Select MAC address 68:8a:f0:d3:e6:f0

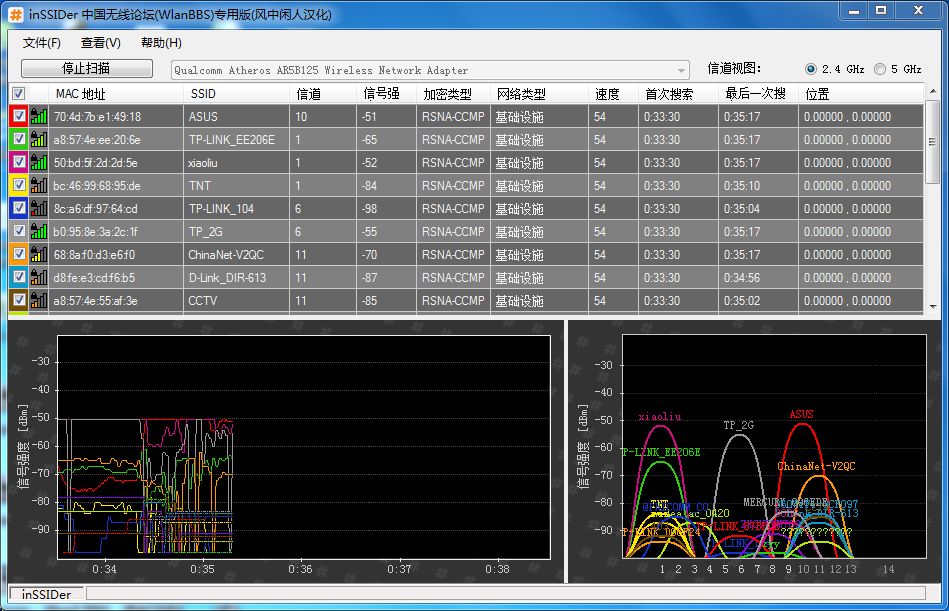[x=94, y=255]
